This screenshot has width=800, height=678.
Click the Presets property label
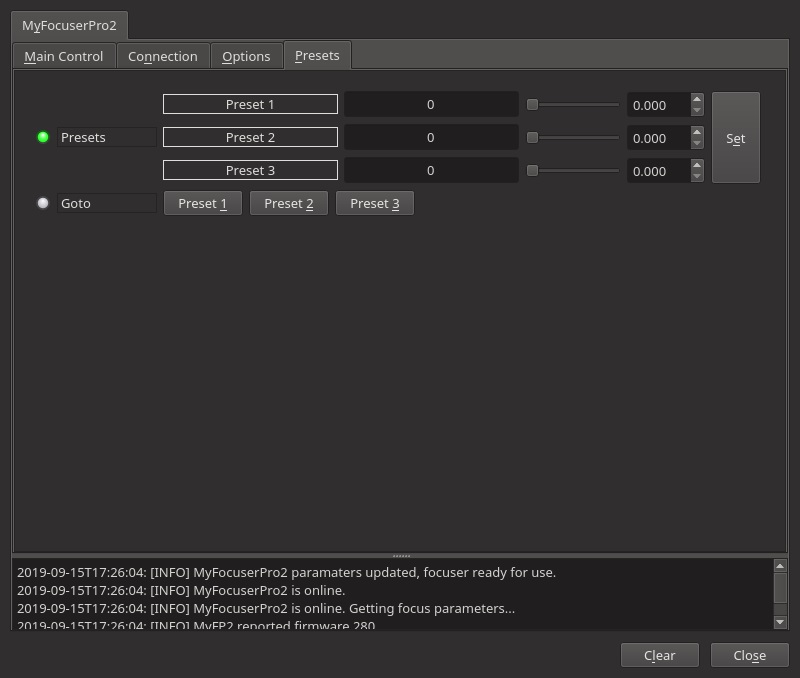pos(107,137)
